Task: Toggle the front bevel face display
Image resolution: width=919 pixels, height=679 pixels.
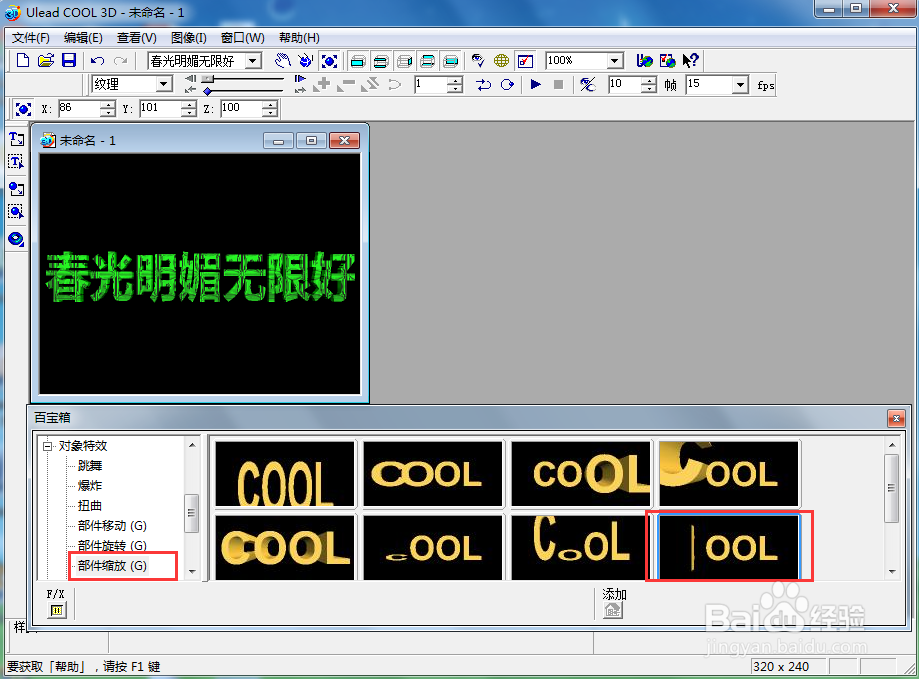Action: (381, 61)
